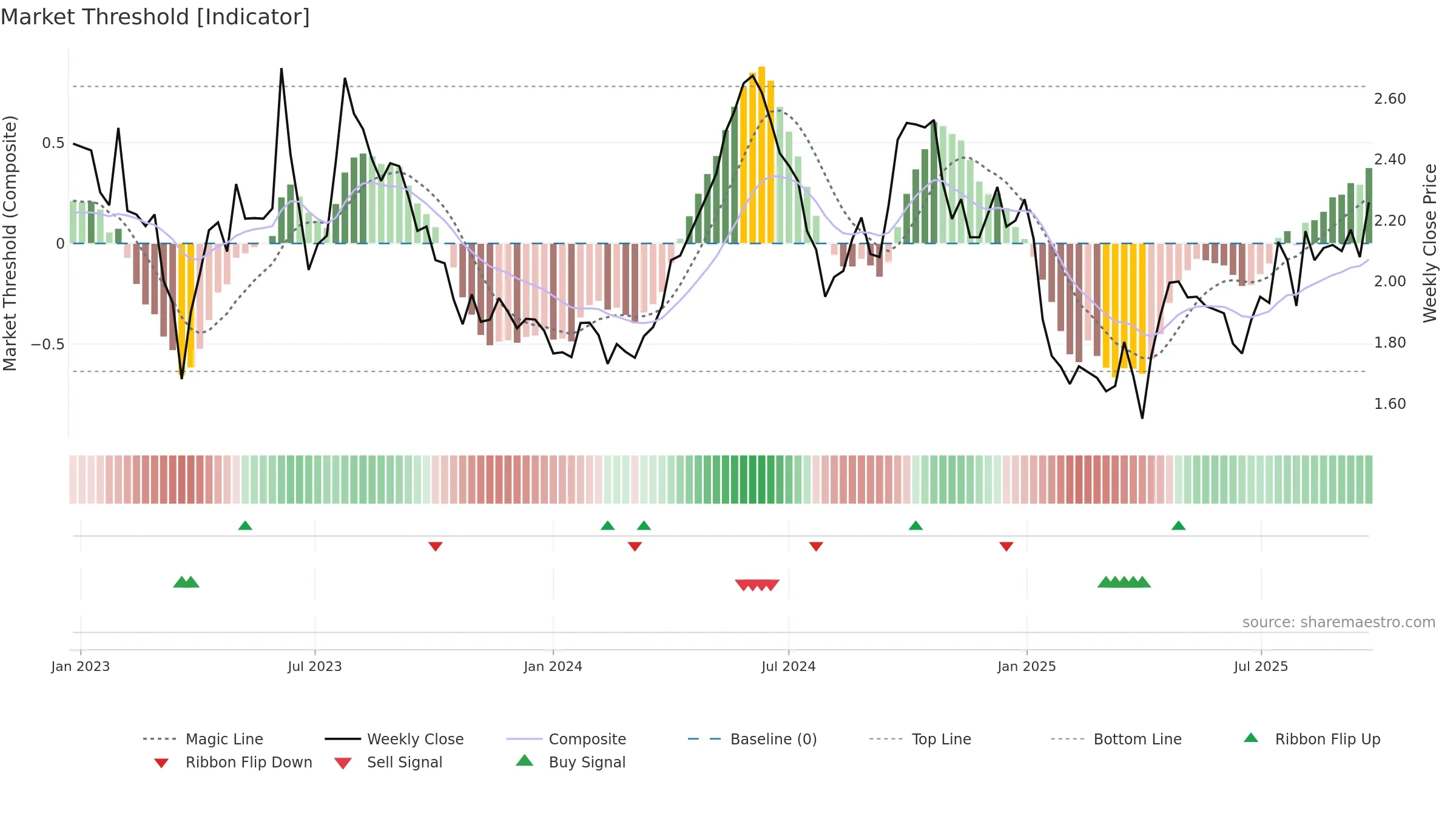
Task: Click the ribbon flip up marker at Oct 2024
Action: tap(915, 525)
